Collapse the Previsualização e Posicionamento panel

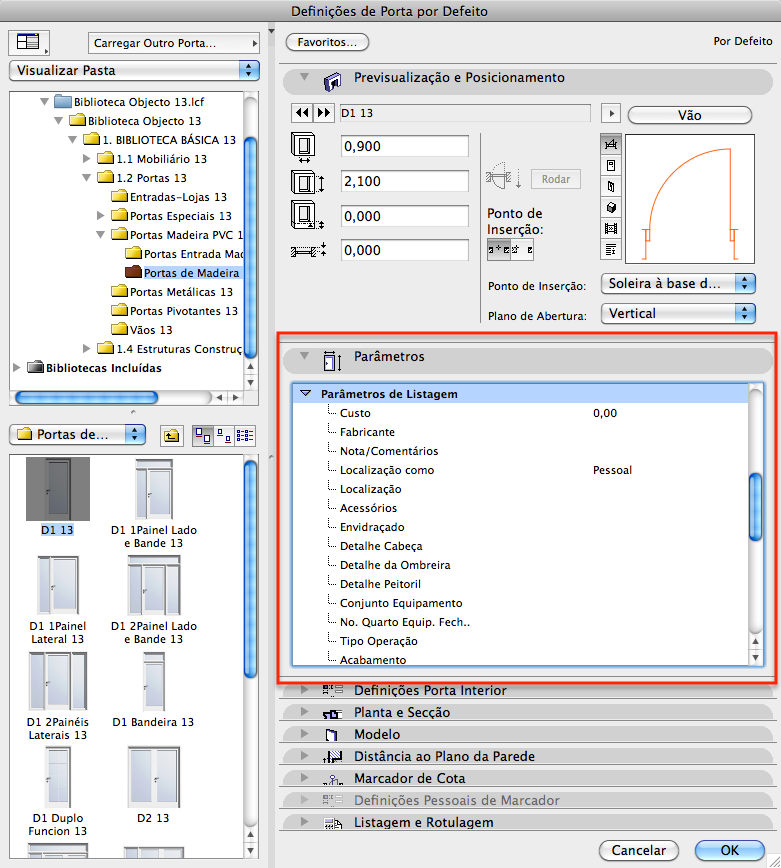tap(304, 77)
